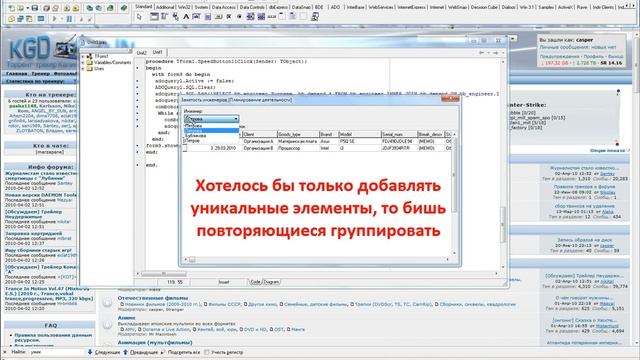Open 'Запровка картриджей' forum topic link
Viewport: 640px width, 360px height.
coord(33,233)
